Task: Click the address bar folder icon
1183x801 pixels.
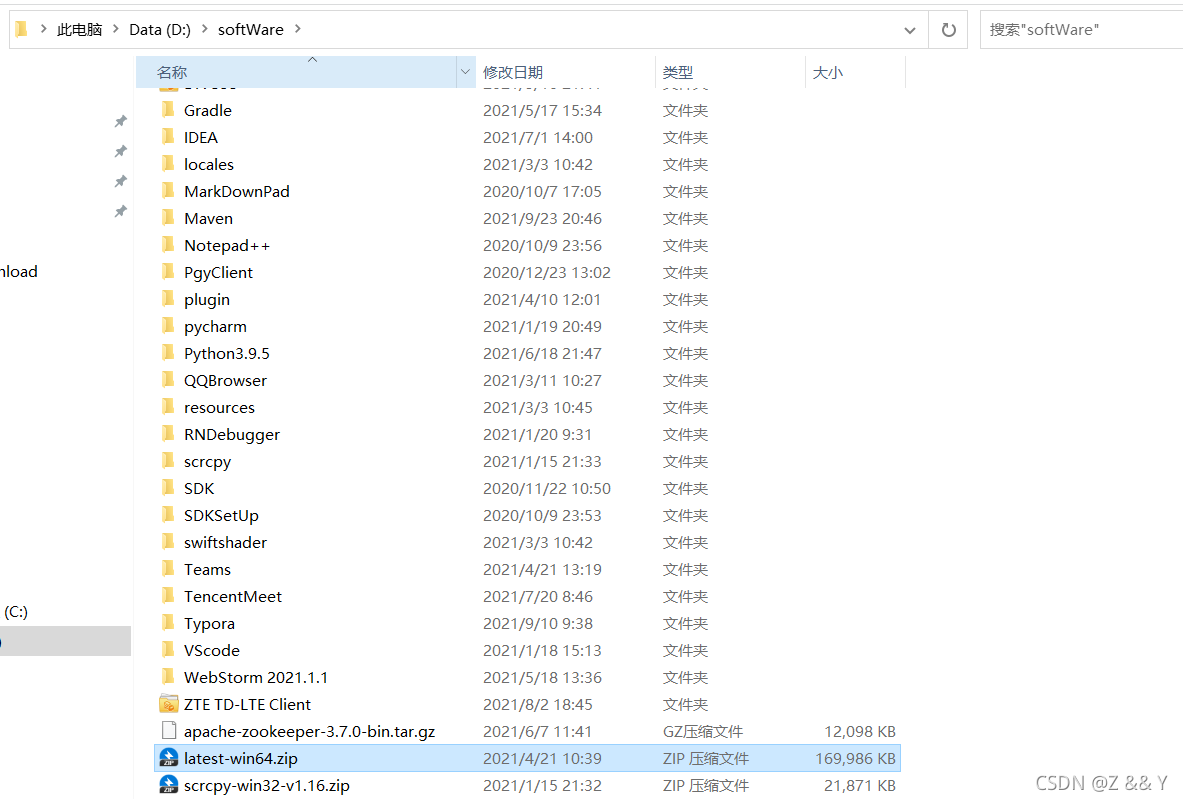Action: [x=21, y=29]
